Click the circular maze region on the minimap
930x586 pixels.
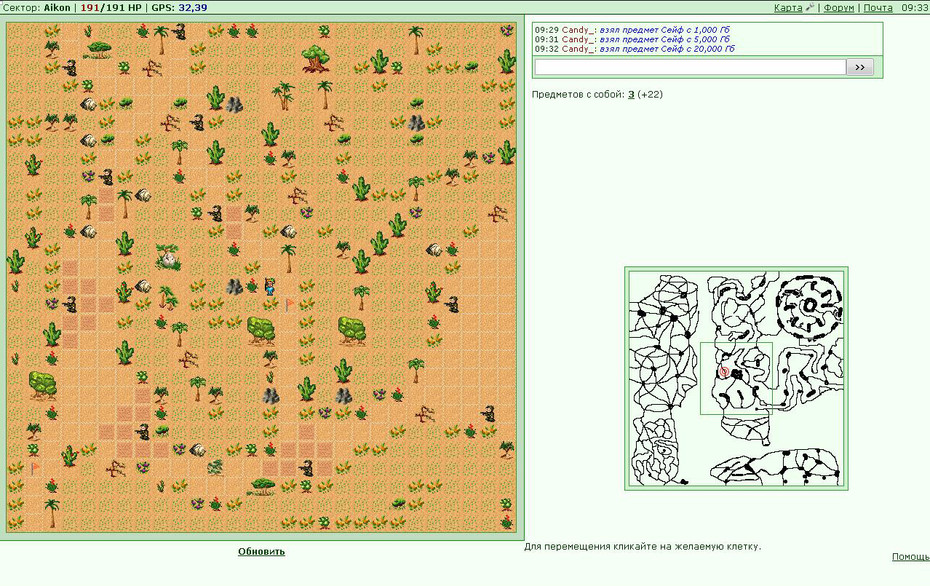[809, 307]
